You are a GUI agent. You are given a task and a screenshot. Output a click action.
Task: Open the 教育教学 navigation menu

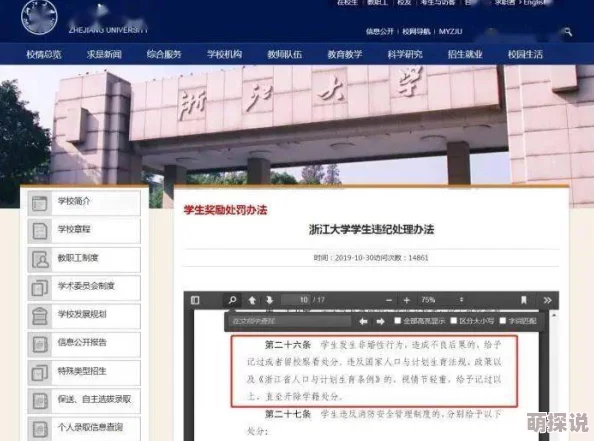(345, 54)
